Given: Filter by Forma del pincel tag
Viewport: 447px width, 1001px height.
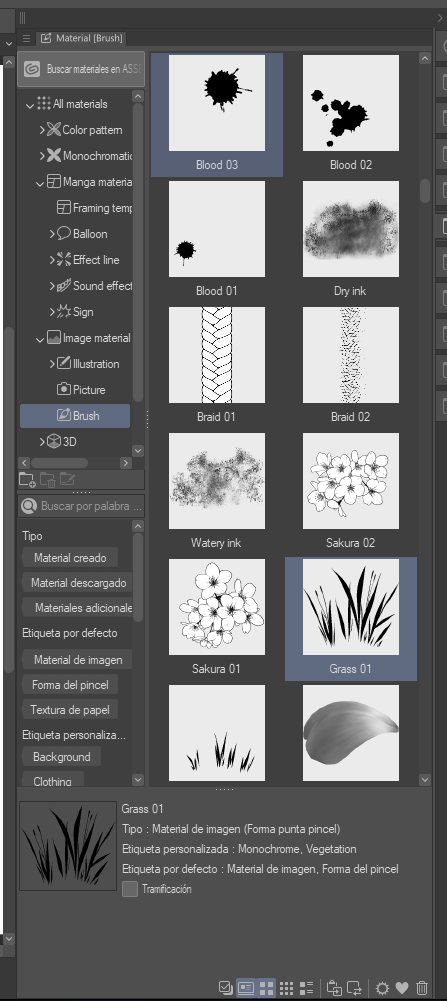Looking at the screenshot, I should pos(70,685).
